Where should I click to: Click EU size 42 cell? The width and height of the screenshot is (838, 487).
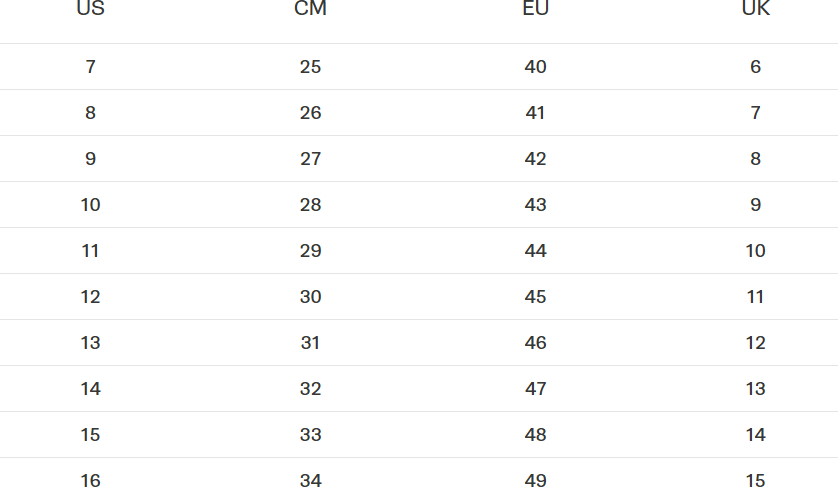click(535, 159)
